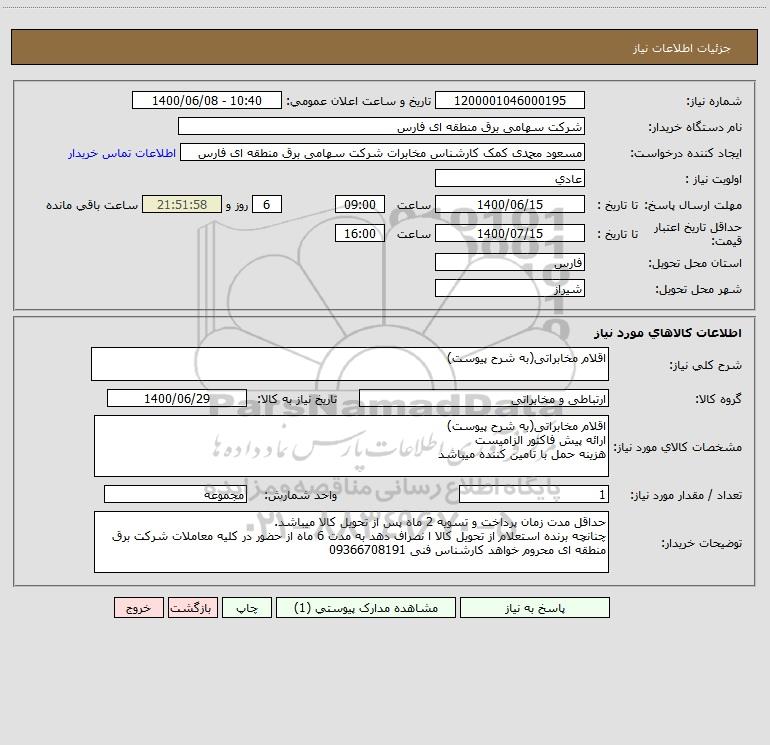The height and width of the screenshot is (745, 770).
Task: Click the price validity time 16:00
Action: point(359,233)
